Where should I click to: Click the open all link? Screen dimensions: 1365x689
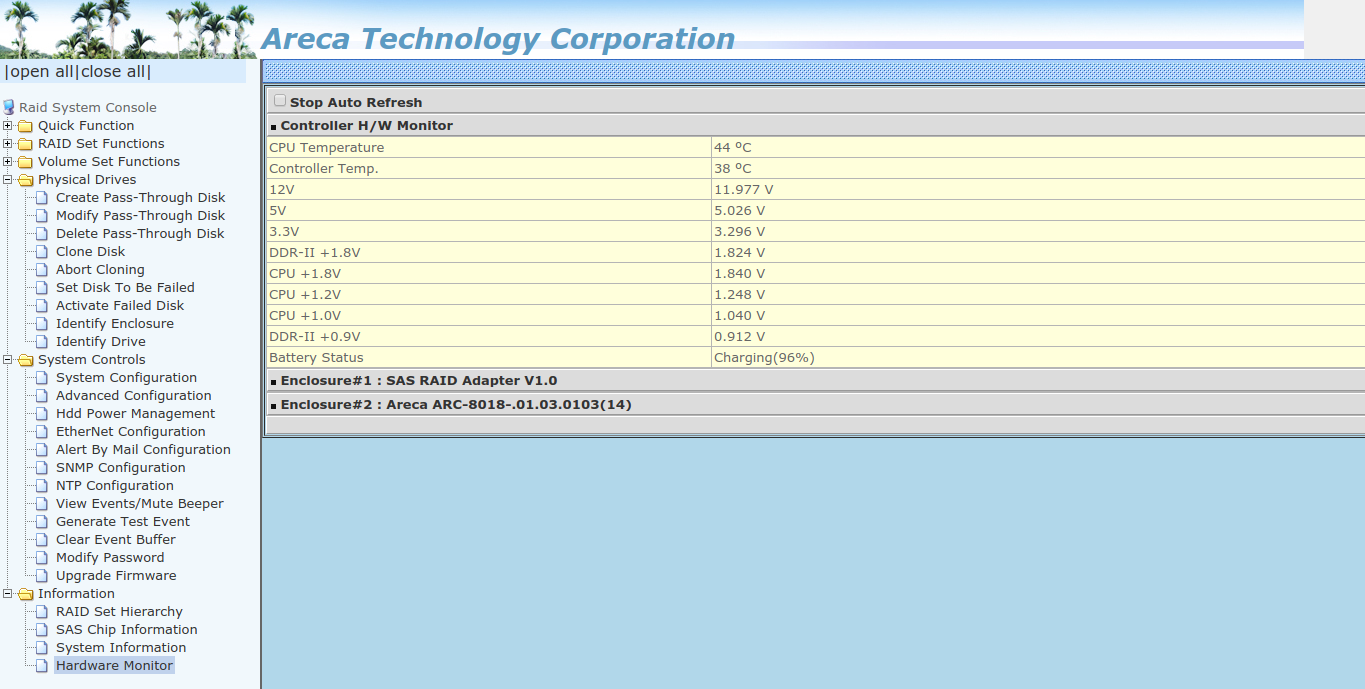coord(41,72)
